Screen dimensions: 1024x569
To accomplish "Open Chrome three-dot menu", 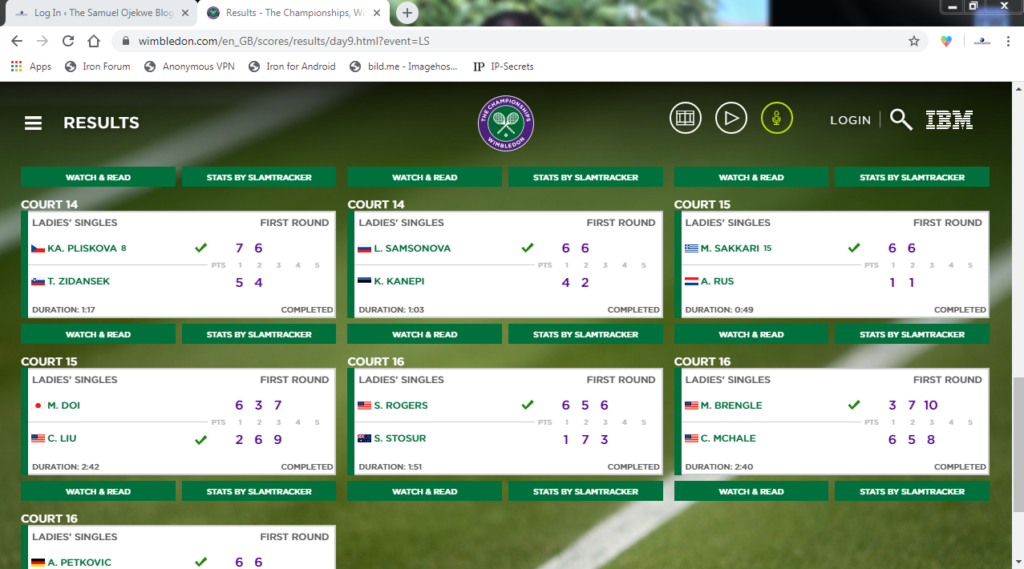I will click(x=1008, y=41).
